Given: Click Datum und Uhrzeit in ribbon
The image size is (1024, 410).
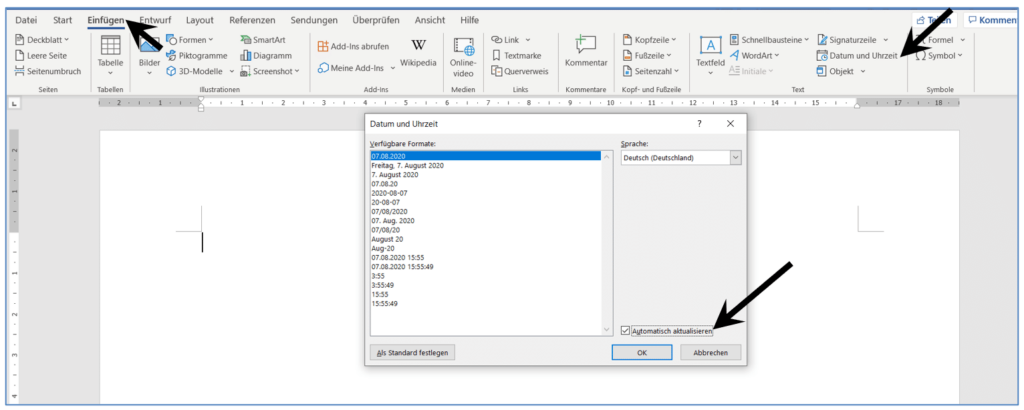Looking at the screenshot, I should coord(857,55).
